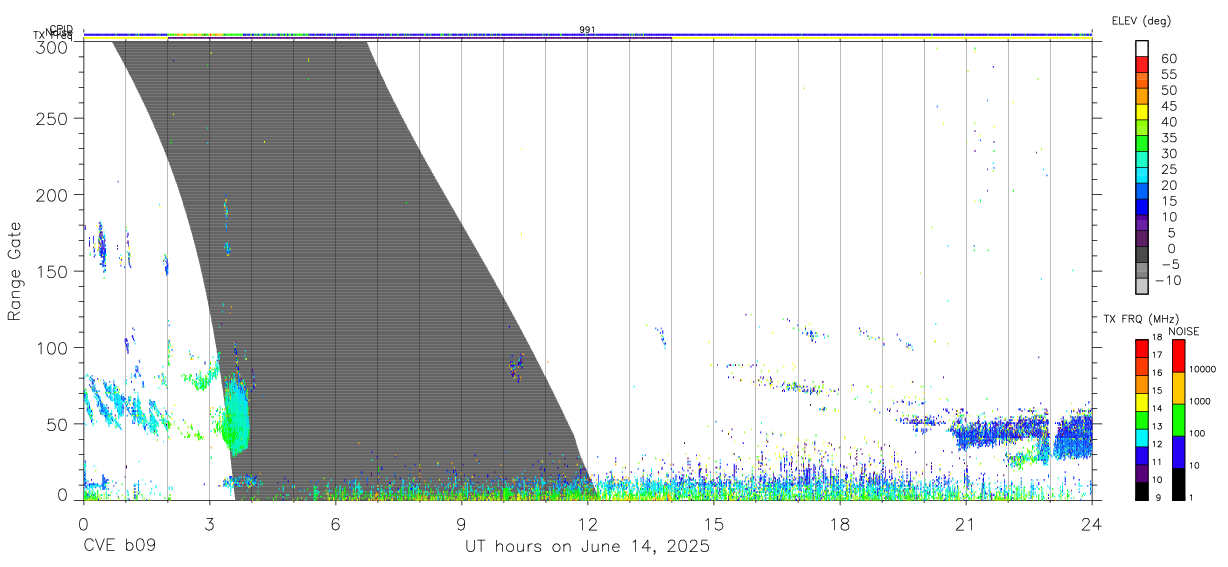Select the yellow ELEV swatch between 40 and 45
Image resolution: width=1228 pixels, height=567 pixels.
(1143, 114)
